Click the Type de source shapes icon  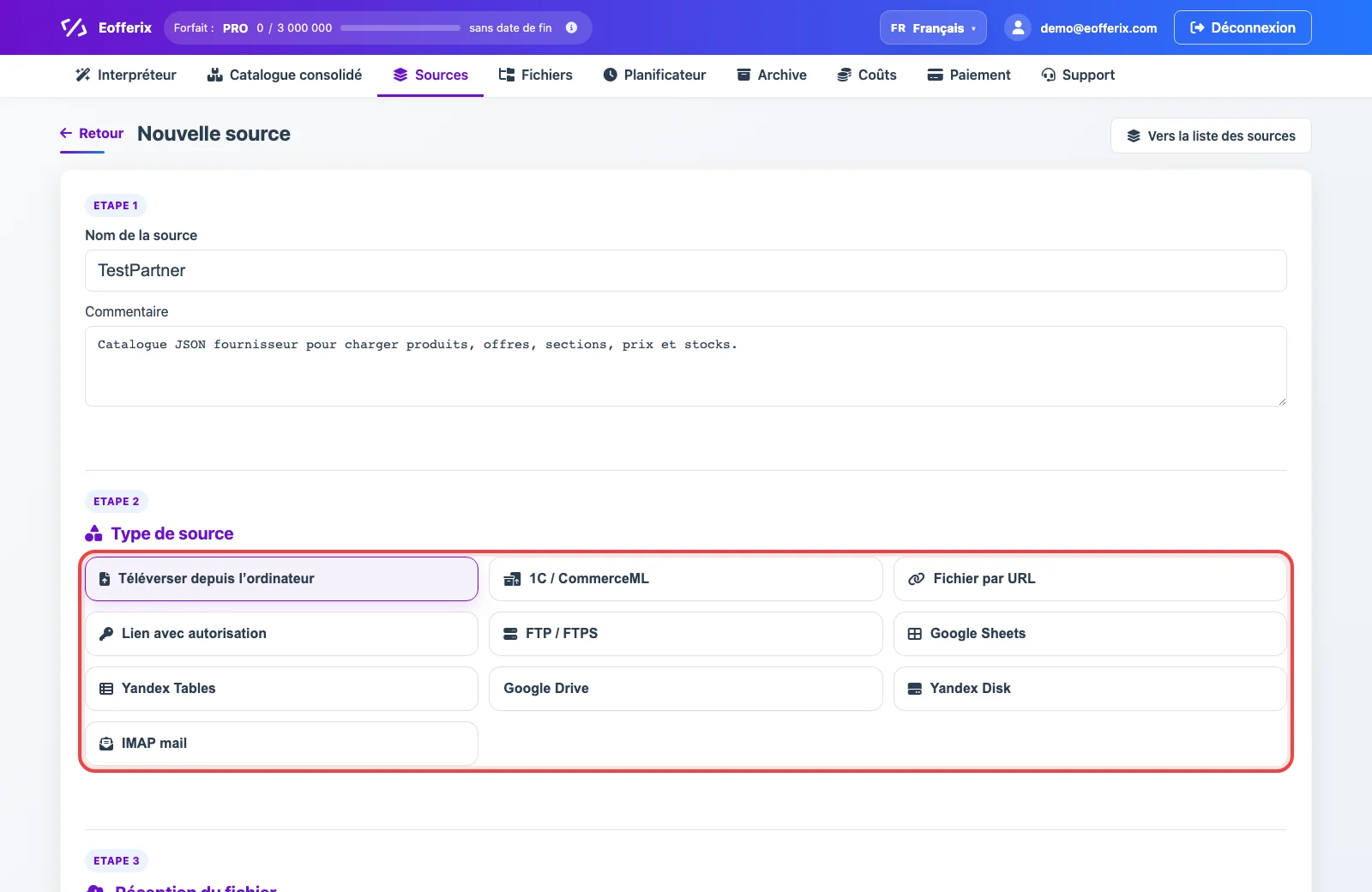93,533
